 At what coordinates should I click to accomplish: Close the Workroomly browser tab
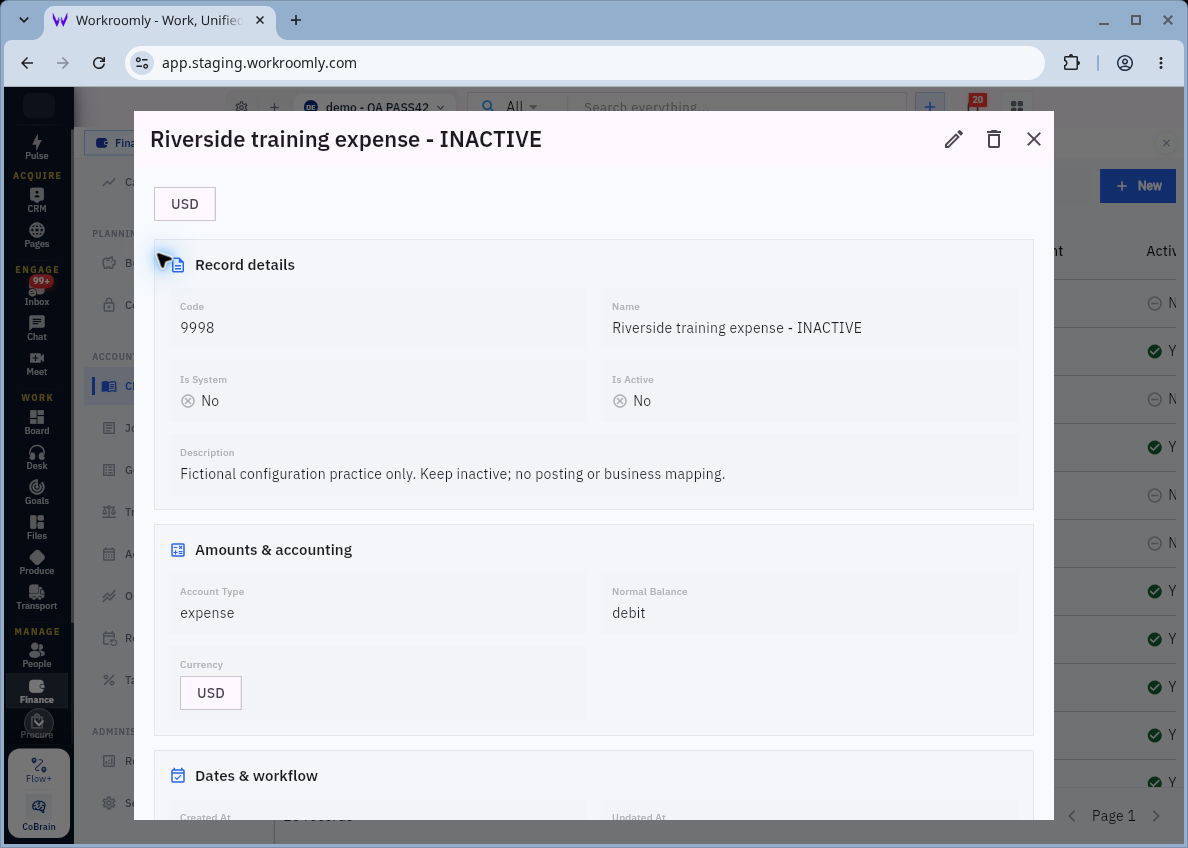pyautogui.click(x=260, y=20)
